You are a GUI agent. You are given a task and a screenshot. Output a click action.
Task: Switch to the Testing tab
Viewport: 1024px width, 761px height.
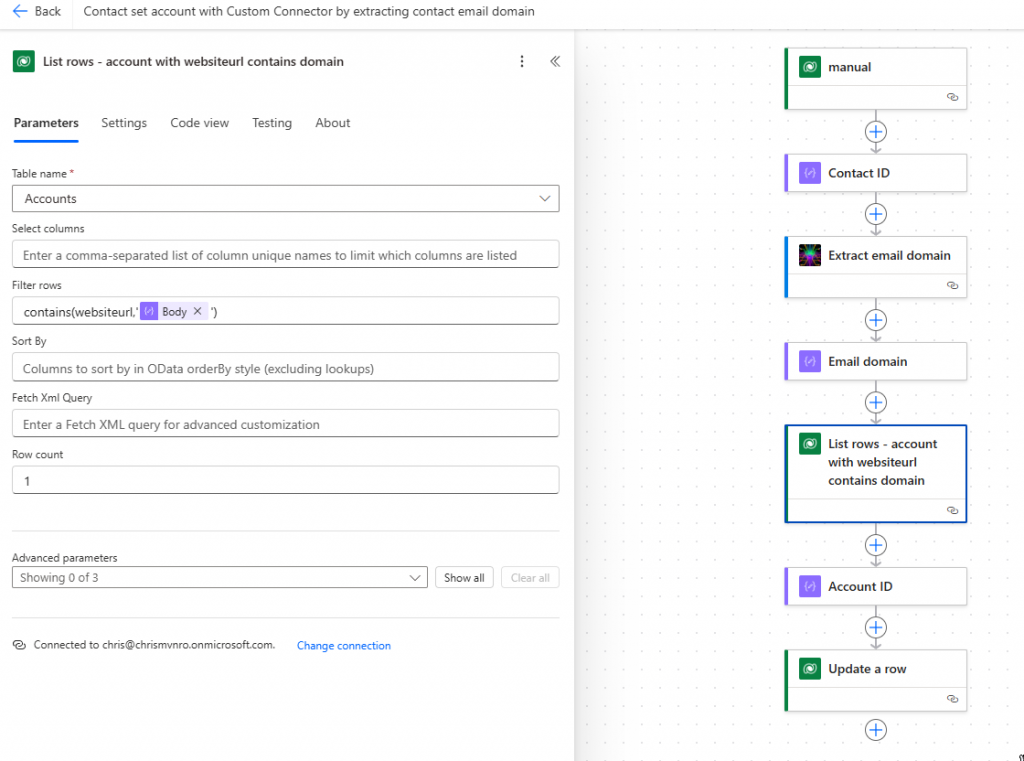pyautogui.click(x=271, y=123)
